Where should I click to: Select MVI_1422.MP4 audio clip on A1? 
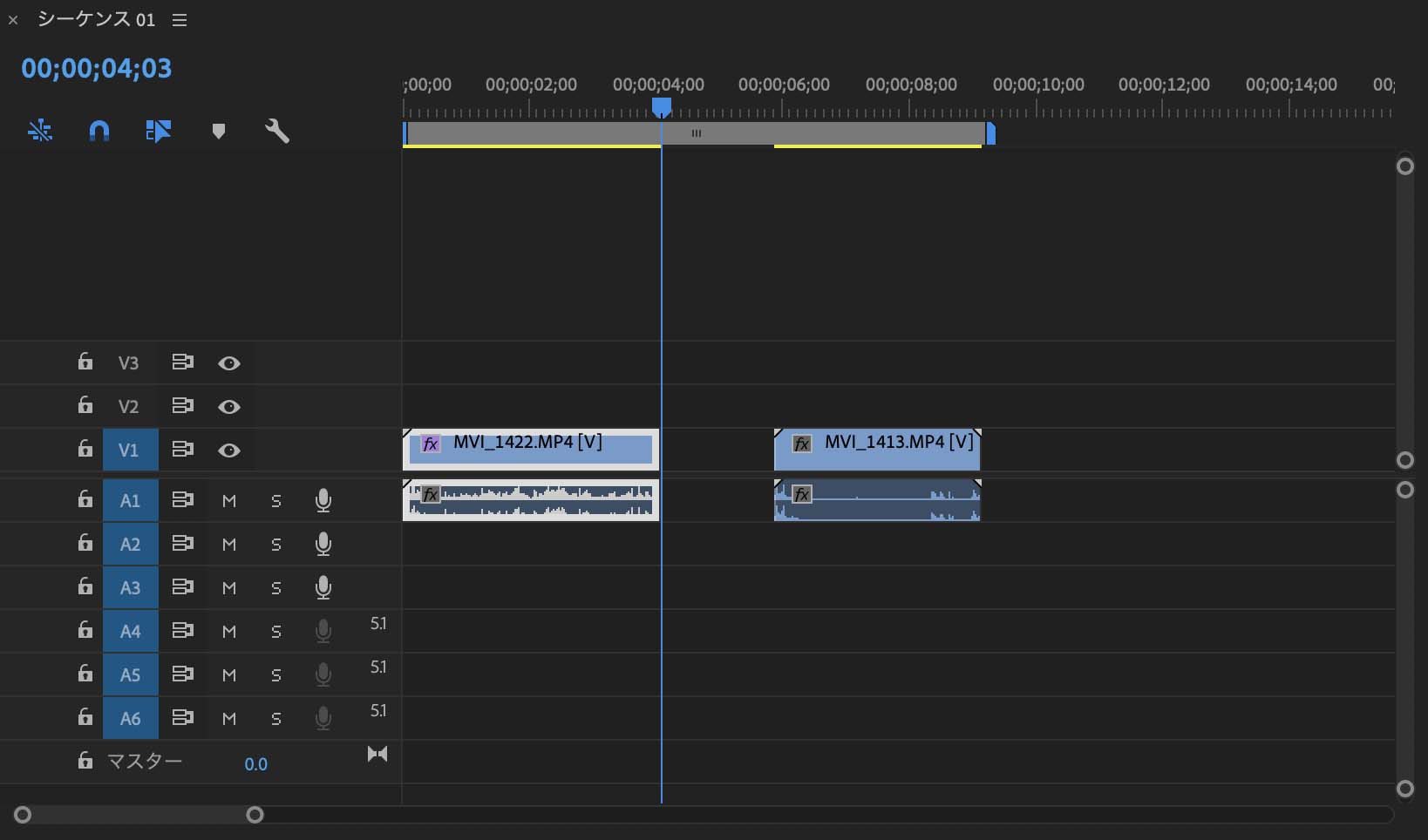[x=531, y=500]
